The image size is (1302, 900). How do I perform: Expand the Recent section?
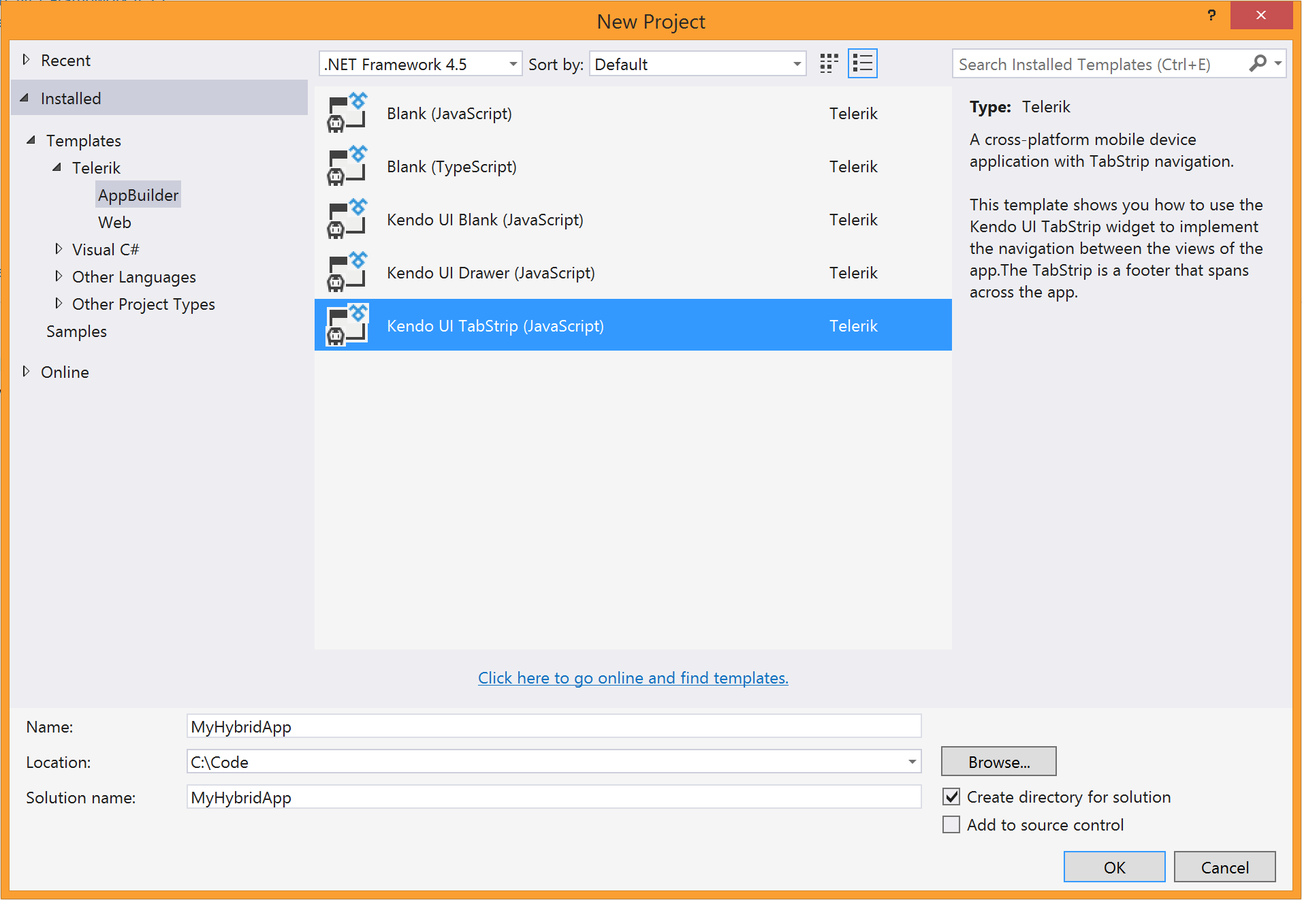pyautogui.click(x=26, y=60)
